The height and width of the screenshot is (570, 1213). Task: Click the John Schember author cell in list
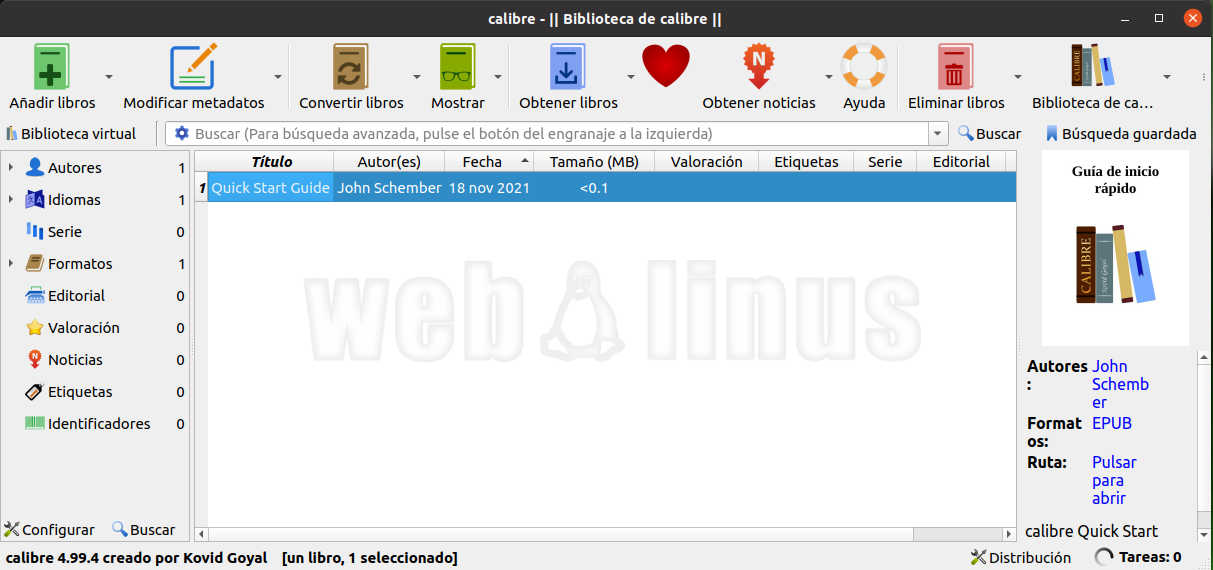click(389, 187)
